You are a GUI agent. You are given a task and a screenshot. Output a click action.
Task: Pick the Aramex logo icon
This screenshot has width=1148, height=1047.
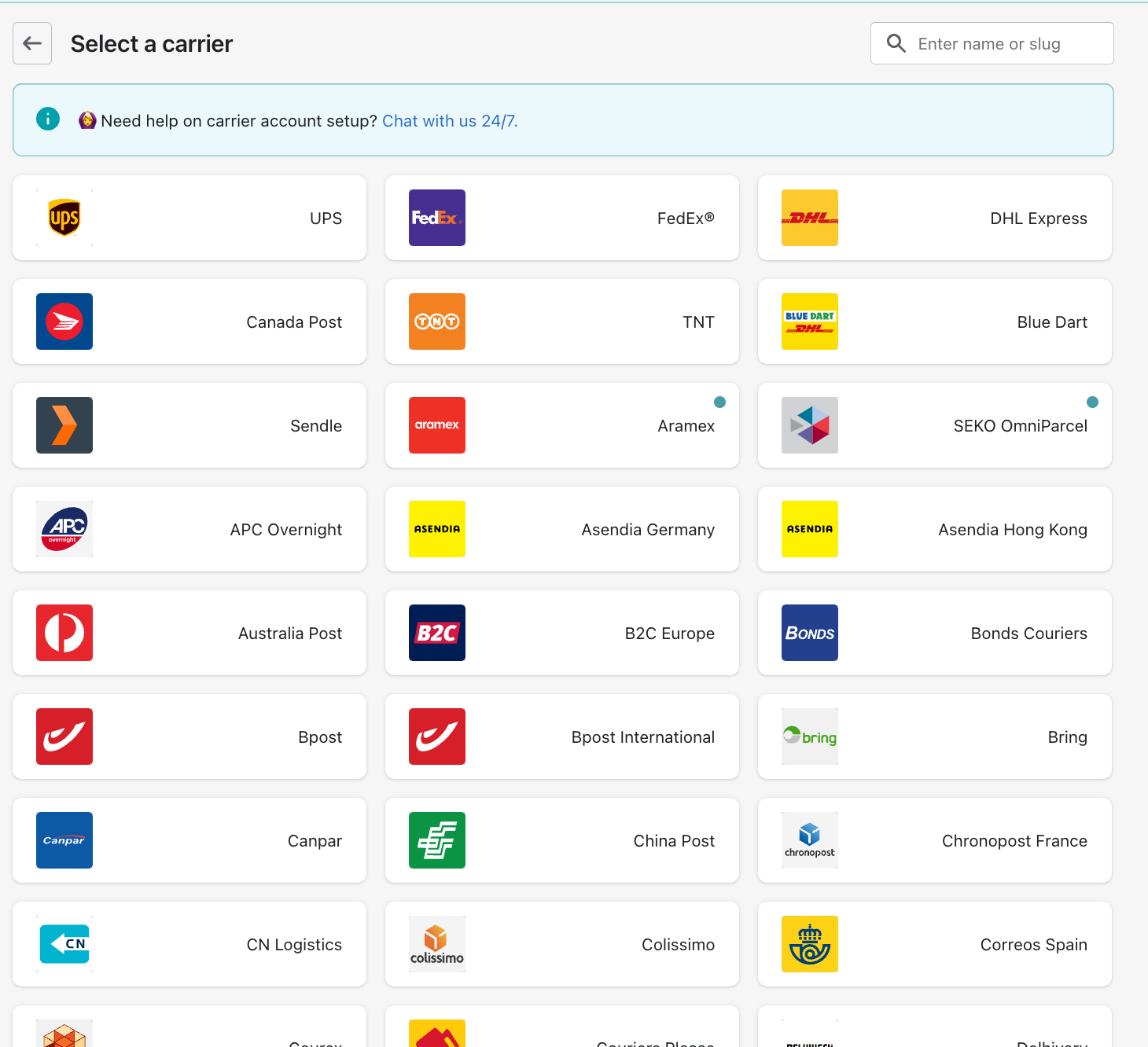(x=437, y=425)
